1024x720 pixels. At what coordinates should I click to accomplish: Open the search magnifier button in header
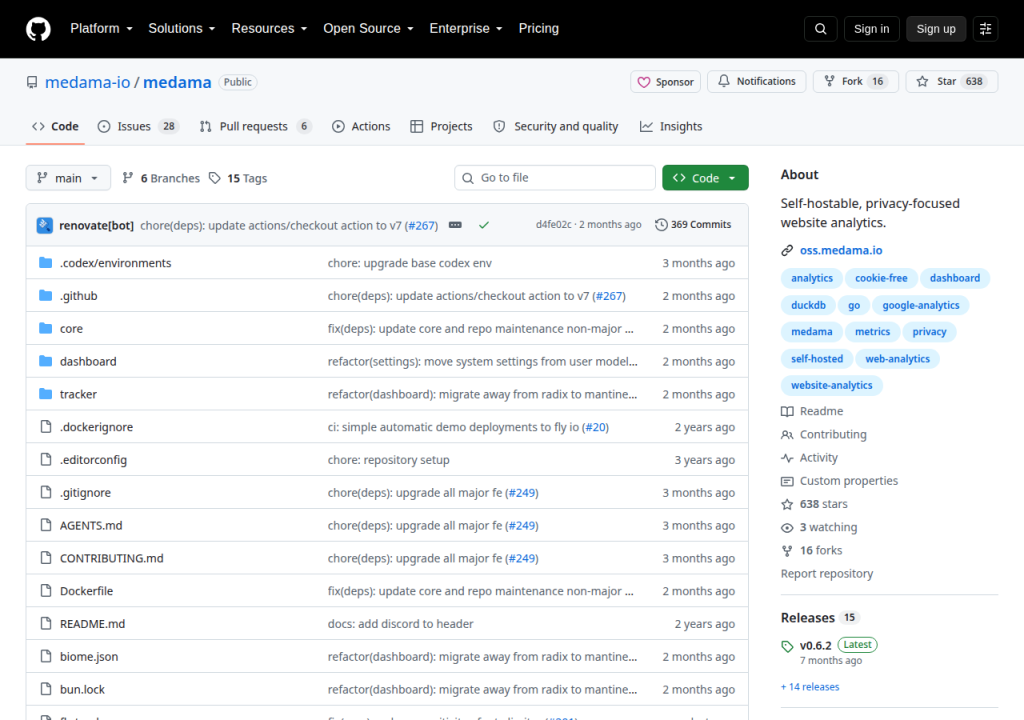pos(820,29)
